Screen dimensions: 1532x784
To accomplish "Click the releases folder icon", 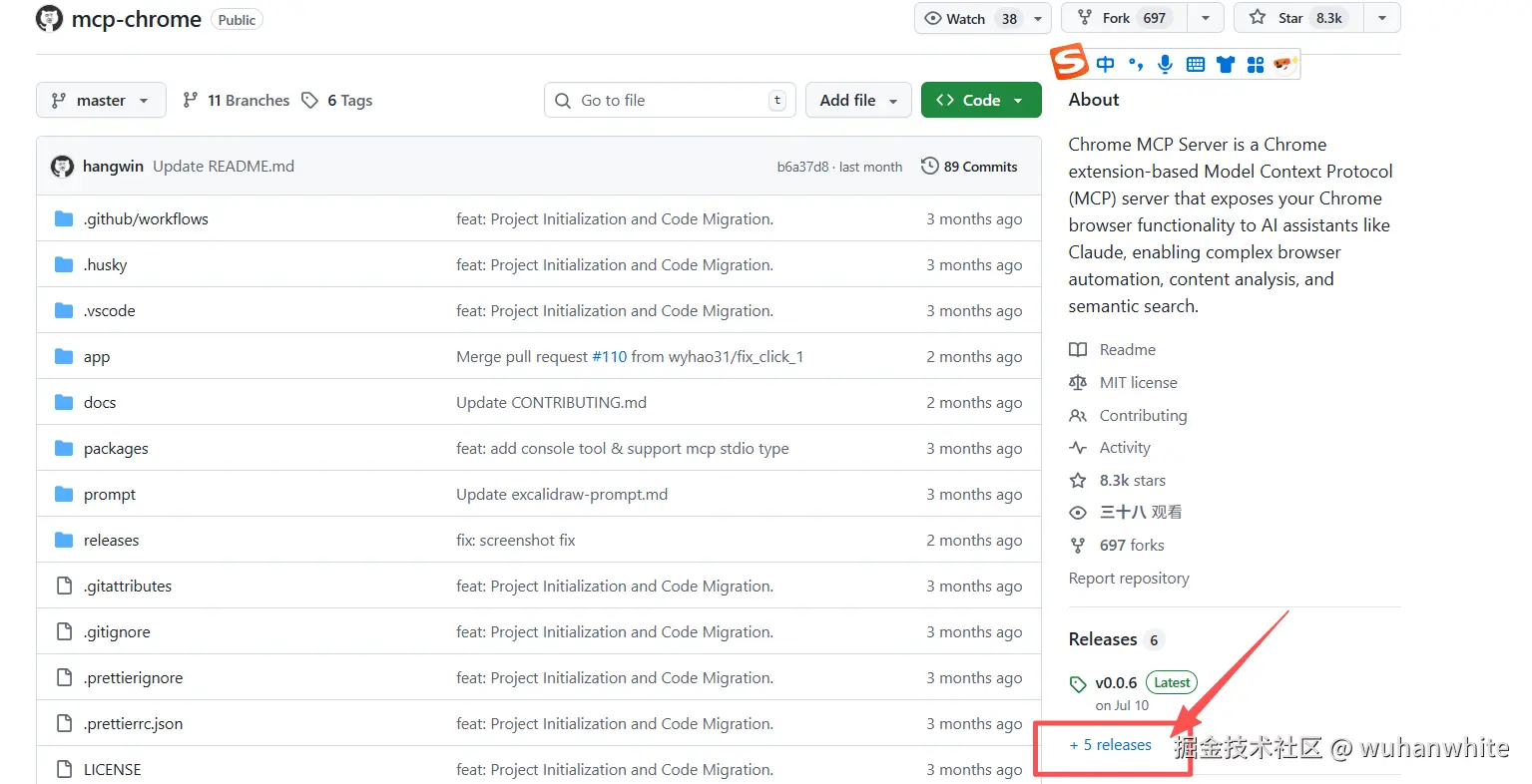I will tap(64, 540).
